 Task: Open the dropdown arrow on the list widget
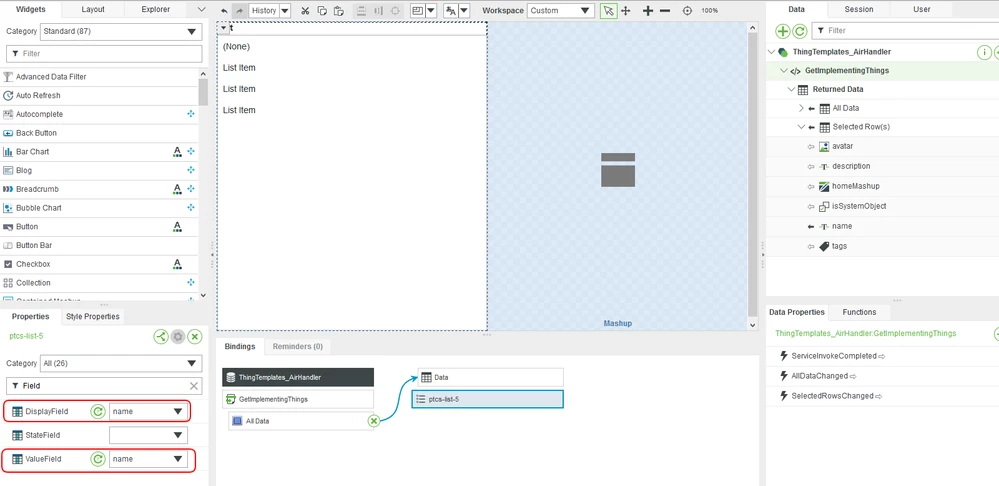[224, 28]
